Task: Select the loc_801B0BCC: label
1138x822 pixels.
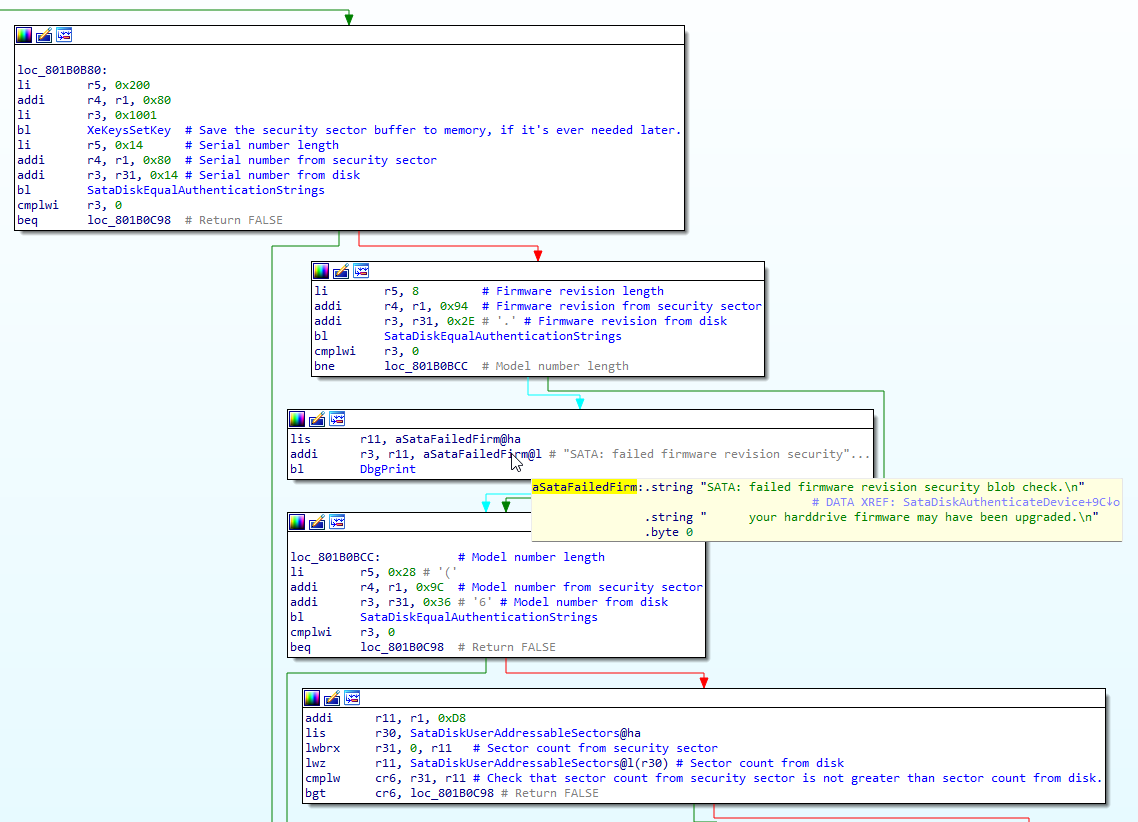Action: (x=335, y=557)
